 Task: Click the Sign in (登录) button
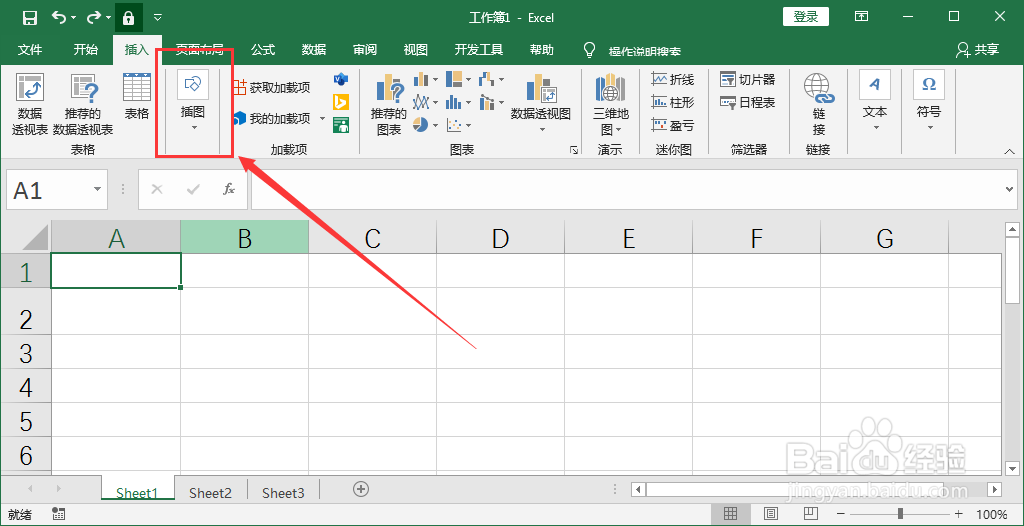pyautogui.click(x=806, y=17)
